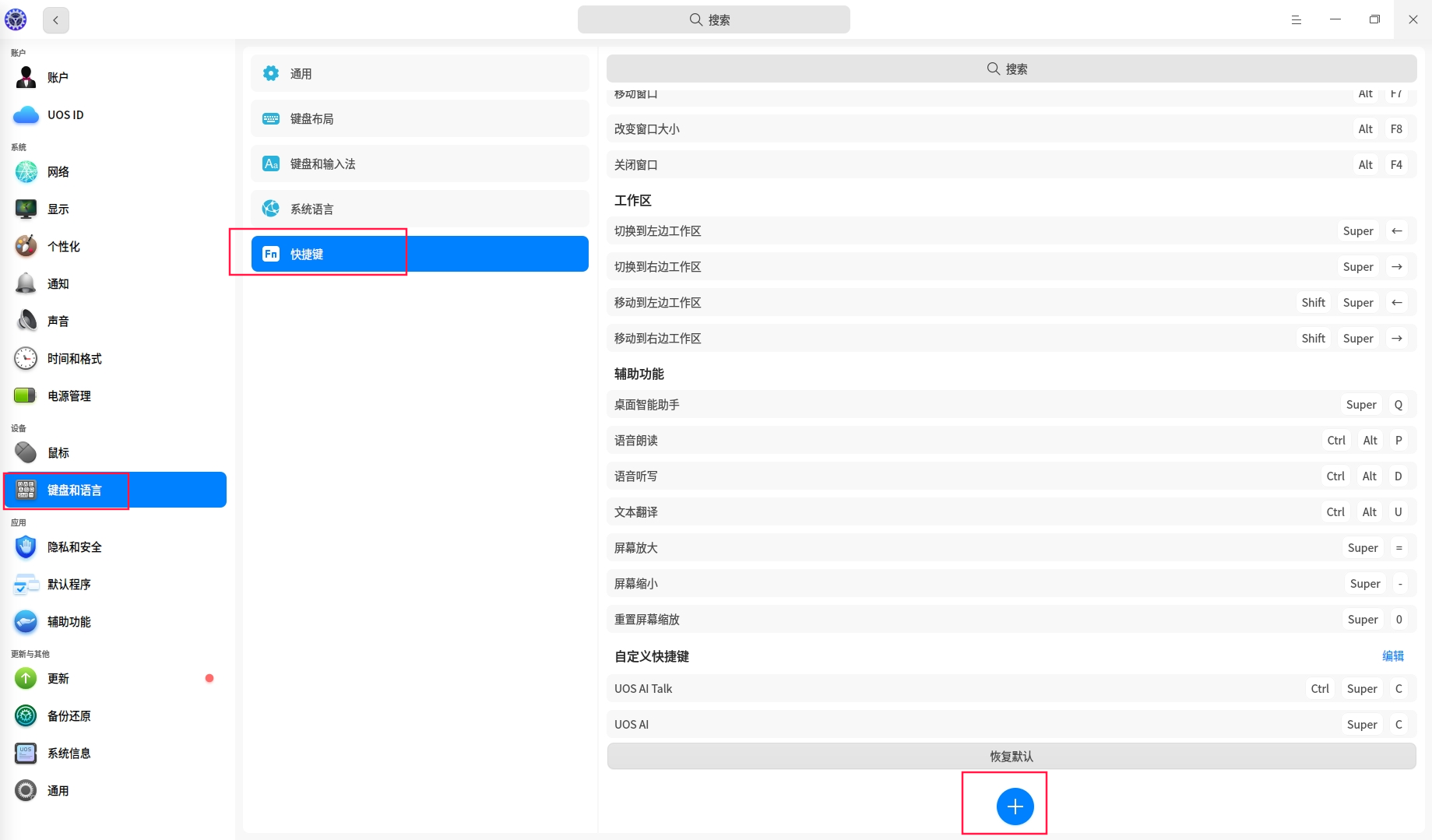This screenshot has height=840, width=1432.
Task: Focus the top global search box
Action: 713,19
